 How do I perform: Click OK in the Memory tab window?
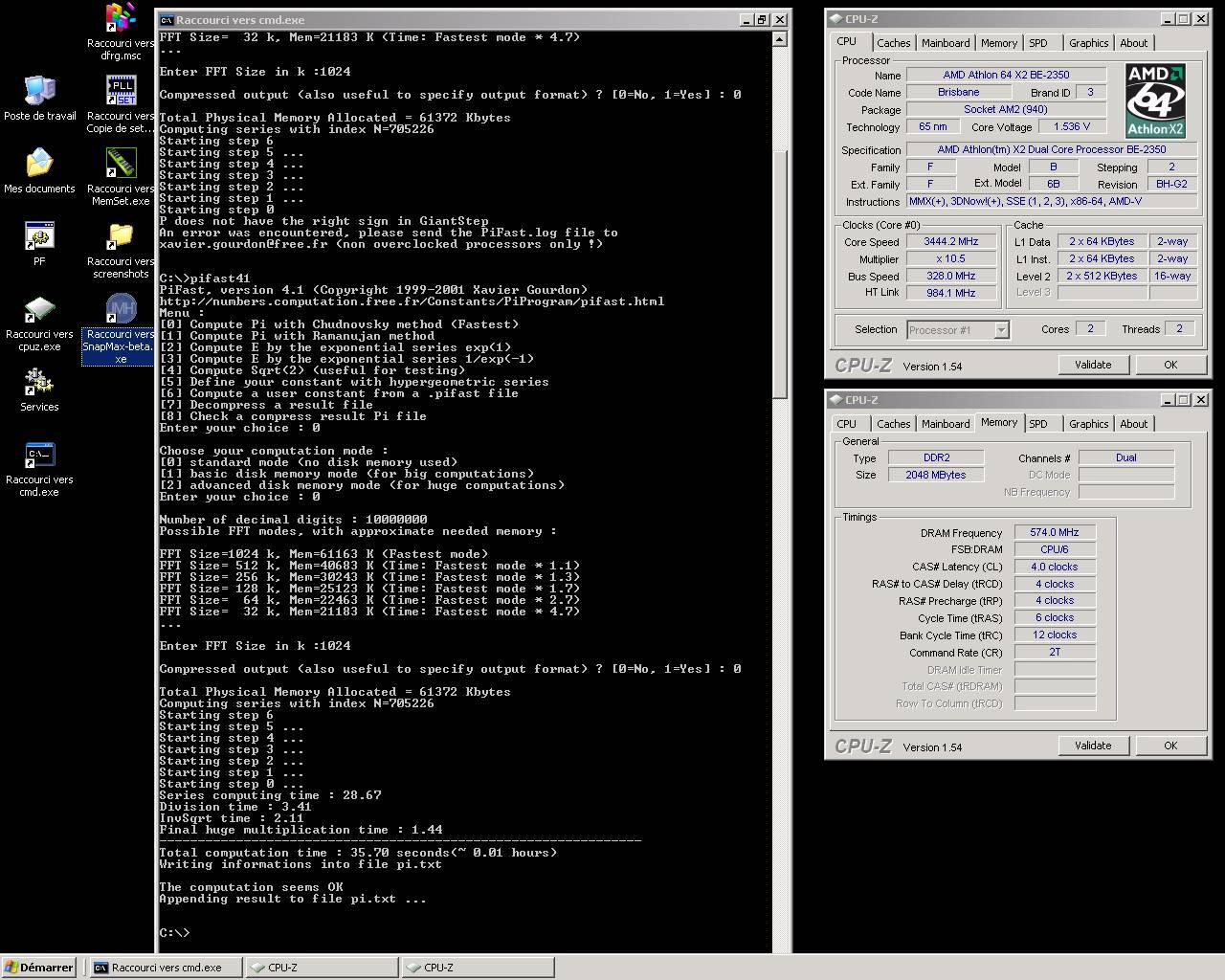pos(1169,746)
